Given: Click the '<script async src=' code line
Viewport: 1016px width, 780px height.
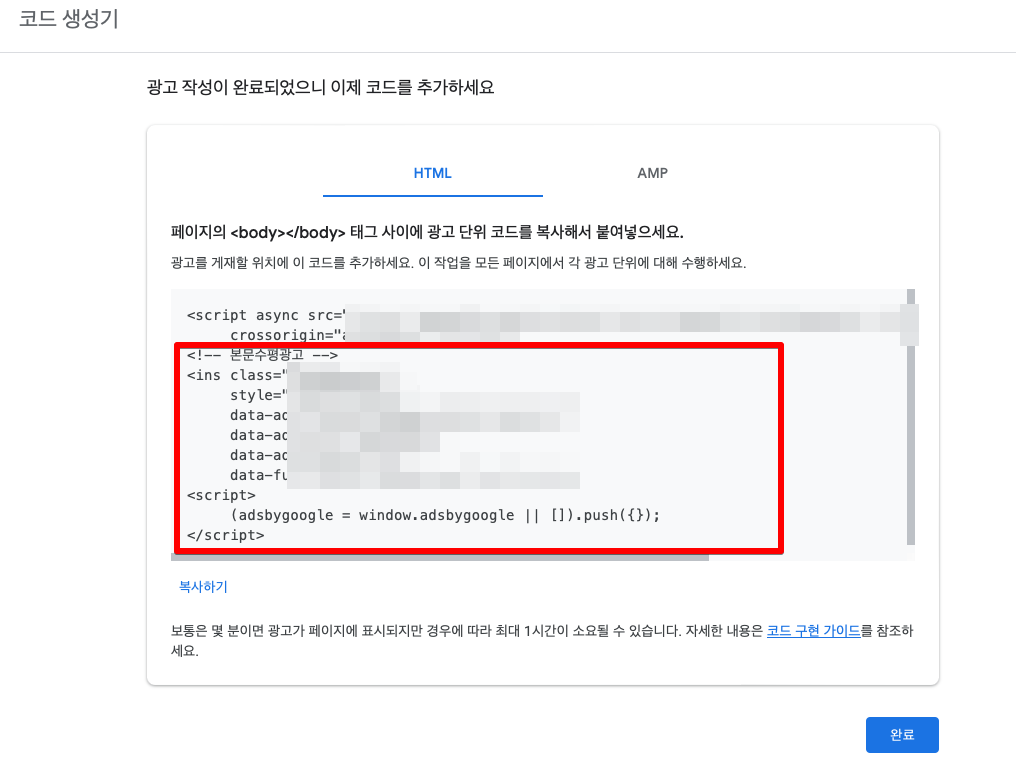Looking at the screenshot, I should 266,315.
